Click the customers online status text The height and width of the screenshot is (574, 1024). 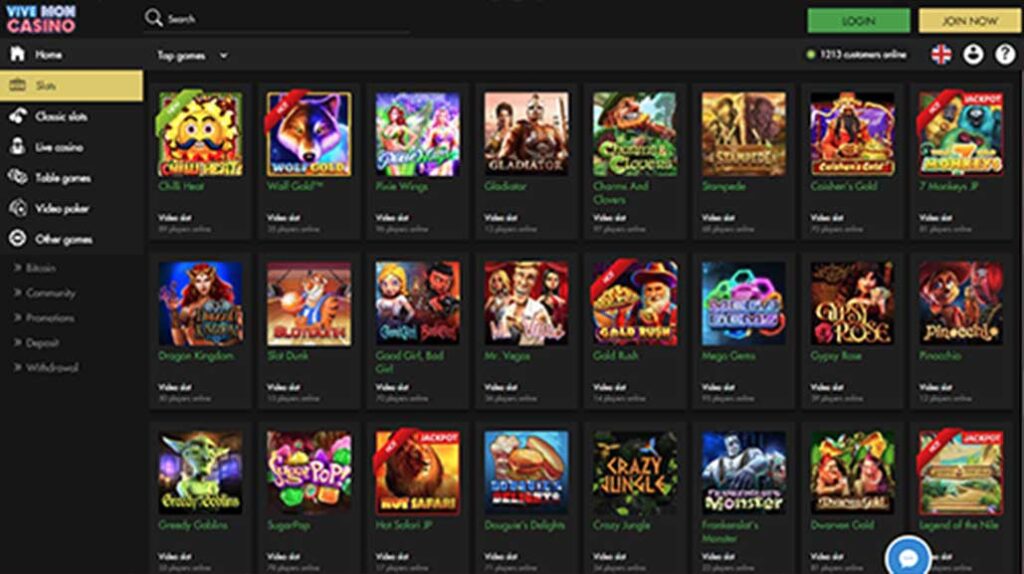tap(863, 55)
